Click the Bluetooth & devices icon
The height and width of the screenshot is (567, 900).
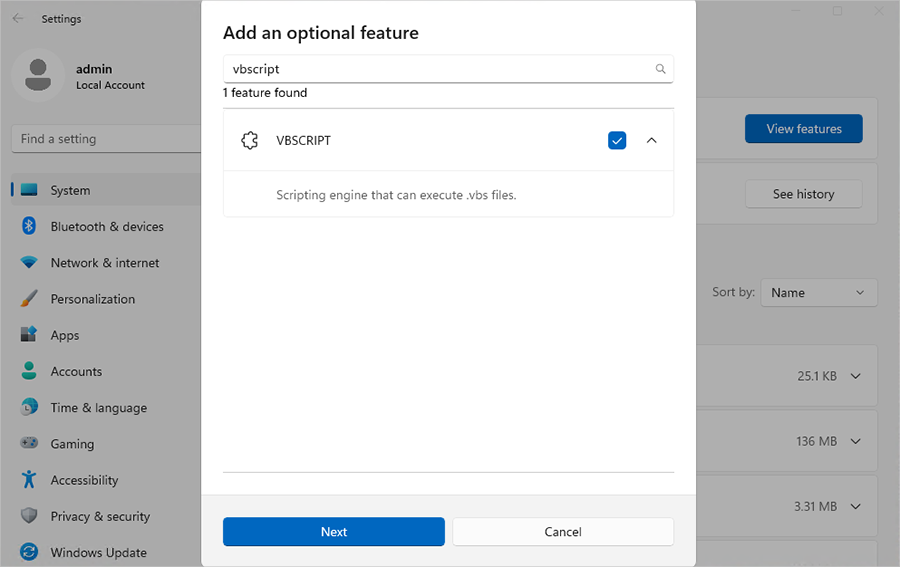pyautogui.click(x=29, y=226)
